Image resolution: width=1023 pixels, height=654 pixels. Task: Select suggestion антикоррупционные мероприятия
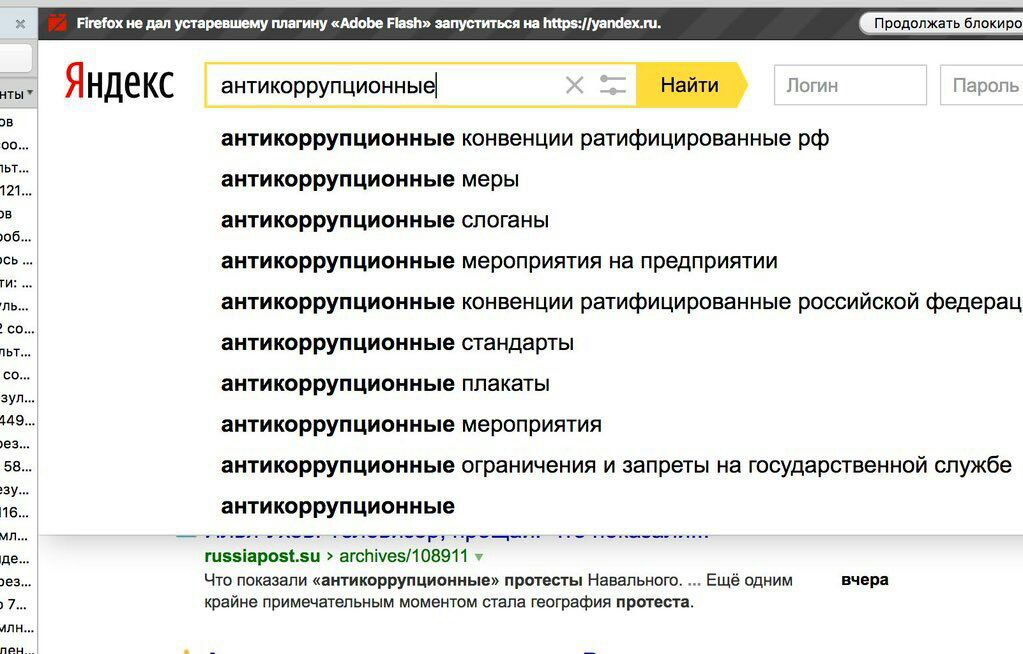[411, 424]
